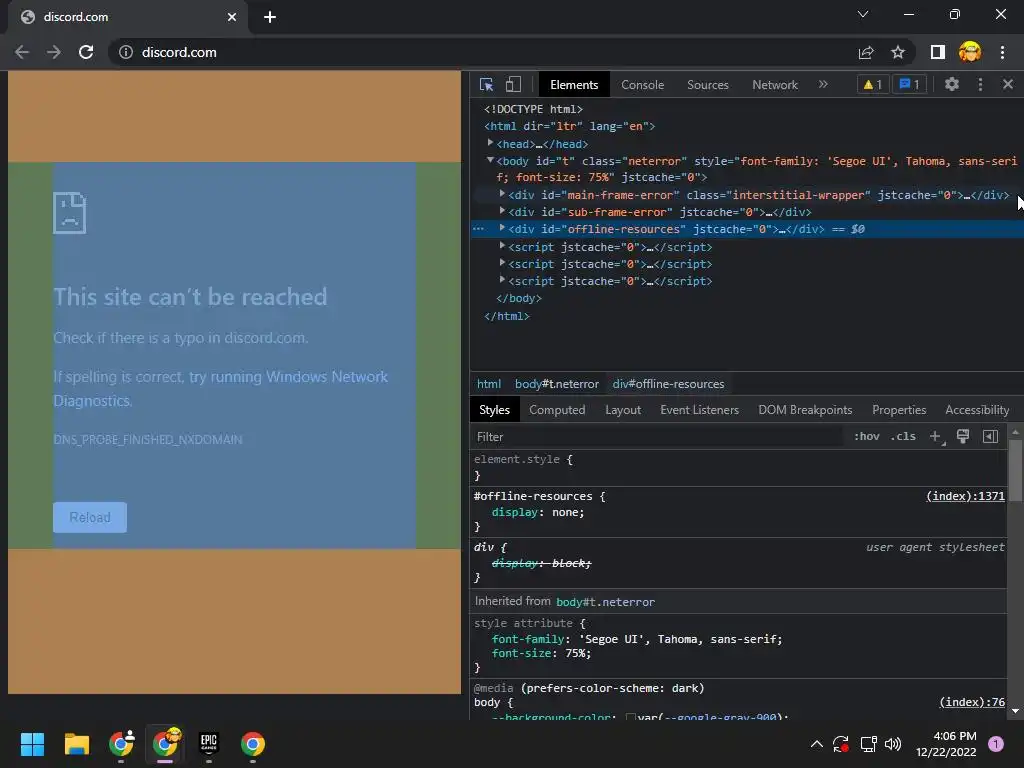Open the Properties tab
This screenshot has width=1024, height=768.
pos(899,410)
